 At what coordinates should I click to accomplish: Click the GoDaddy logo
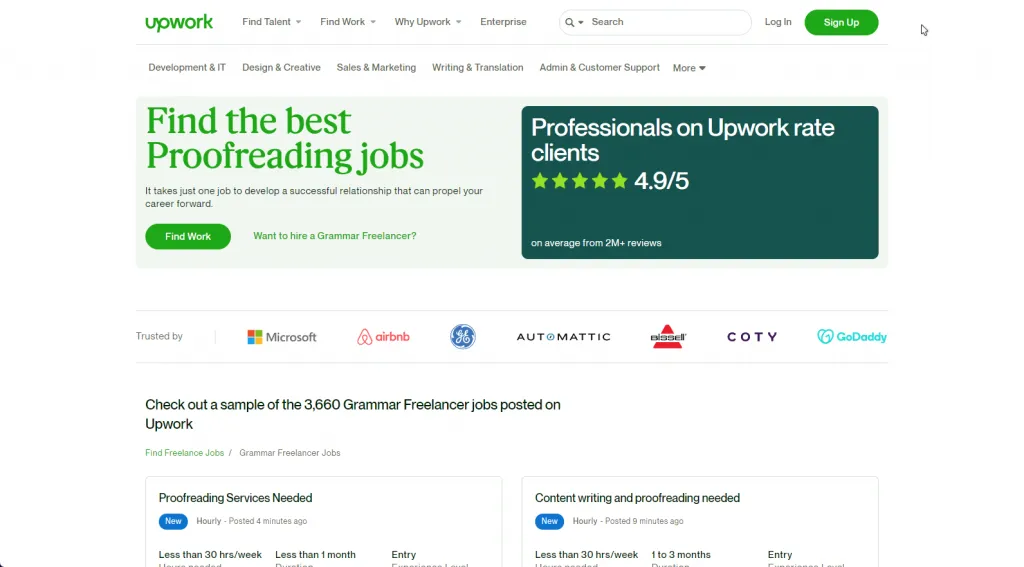click(x=852, y=336)
